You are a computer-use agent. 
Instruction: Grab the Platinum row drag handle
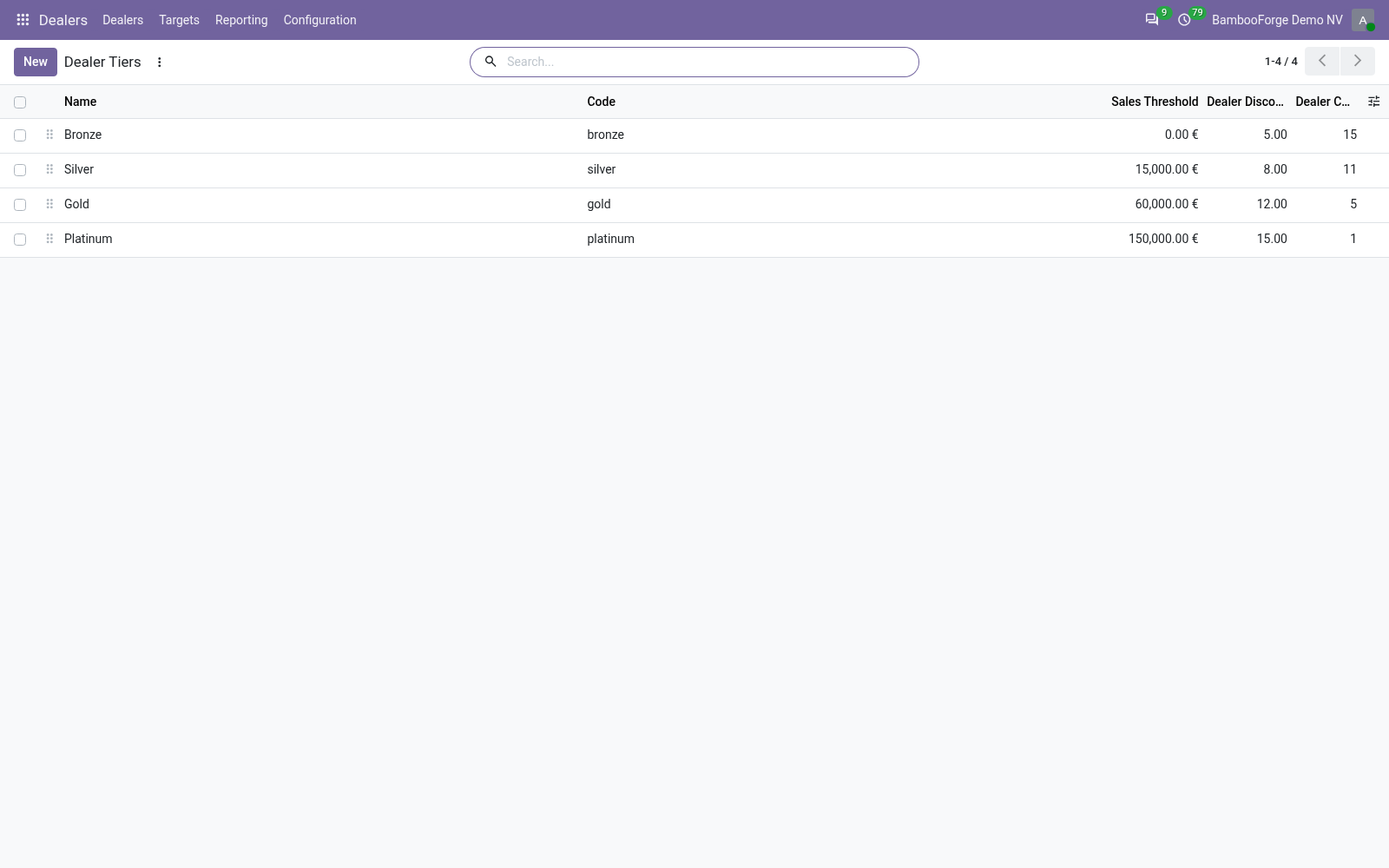click(49, 239)
